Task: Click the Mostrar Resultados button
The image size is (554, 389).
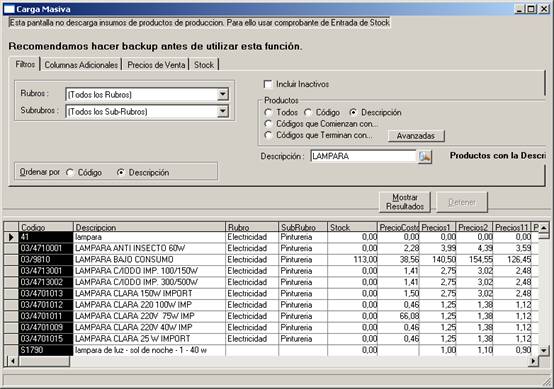Action: tap(405, 202)
